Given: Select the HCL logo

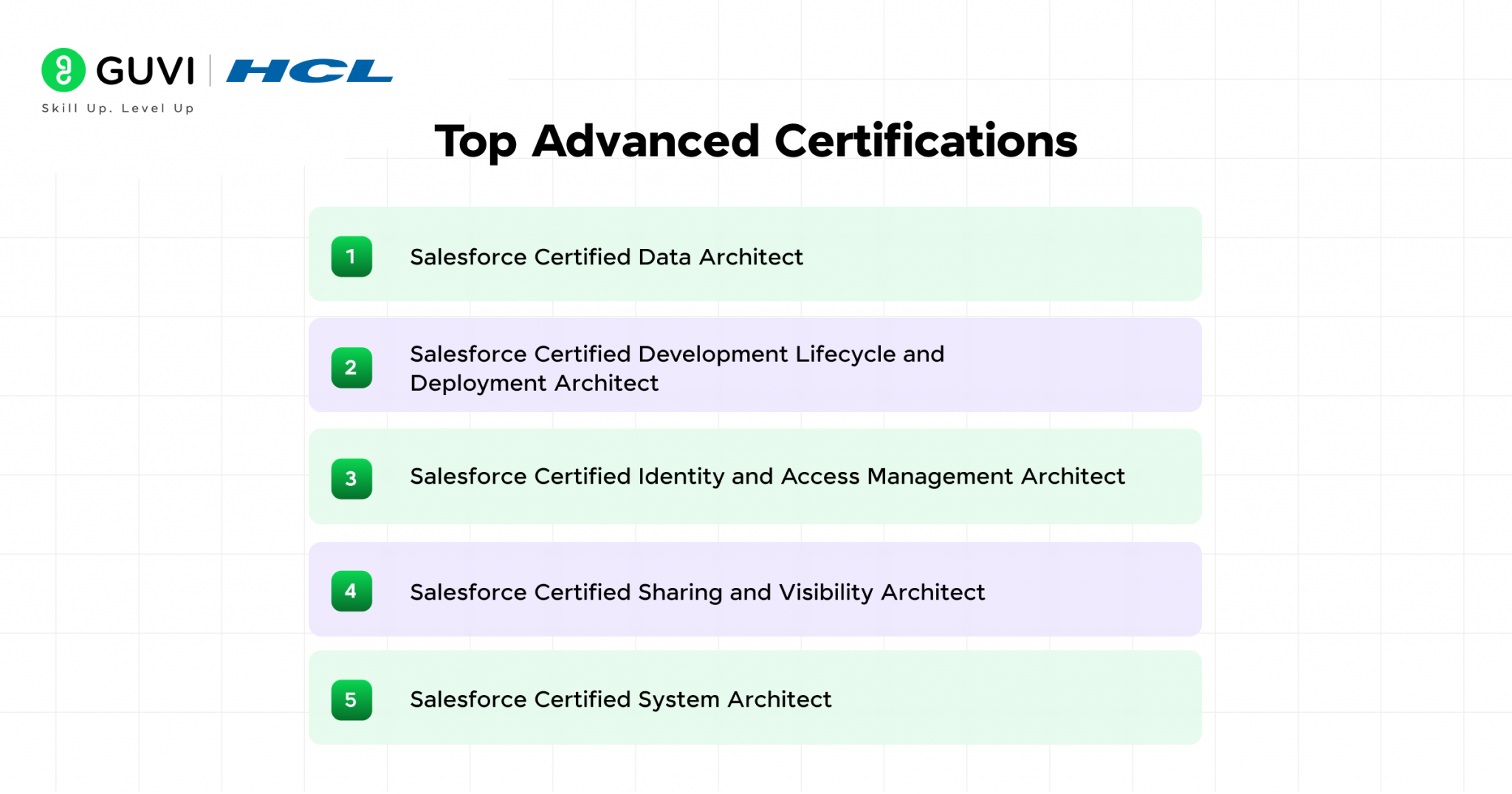Looking at the screenshot, I should click(x=308, y=71).
